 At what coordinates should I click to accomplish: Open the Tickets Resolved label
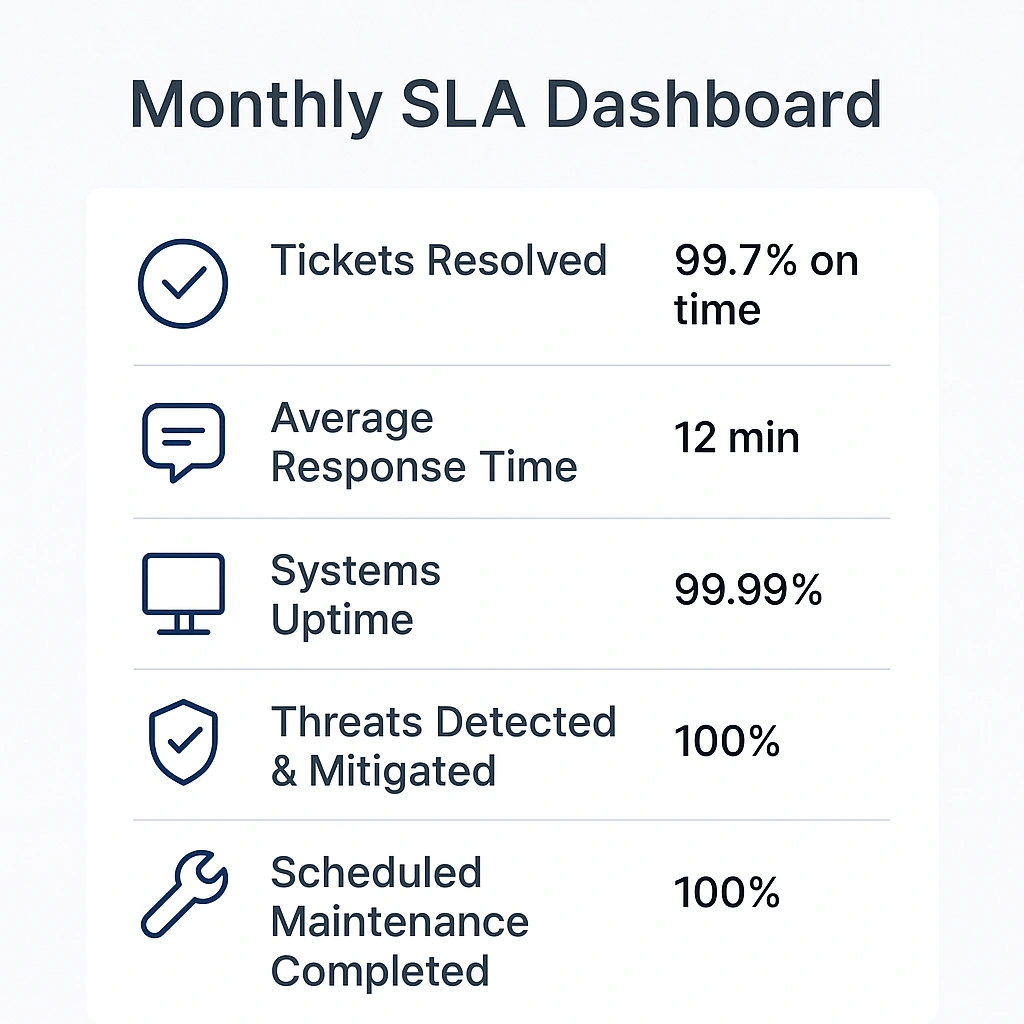[438, 261]
